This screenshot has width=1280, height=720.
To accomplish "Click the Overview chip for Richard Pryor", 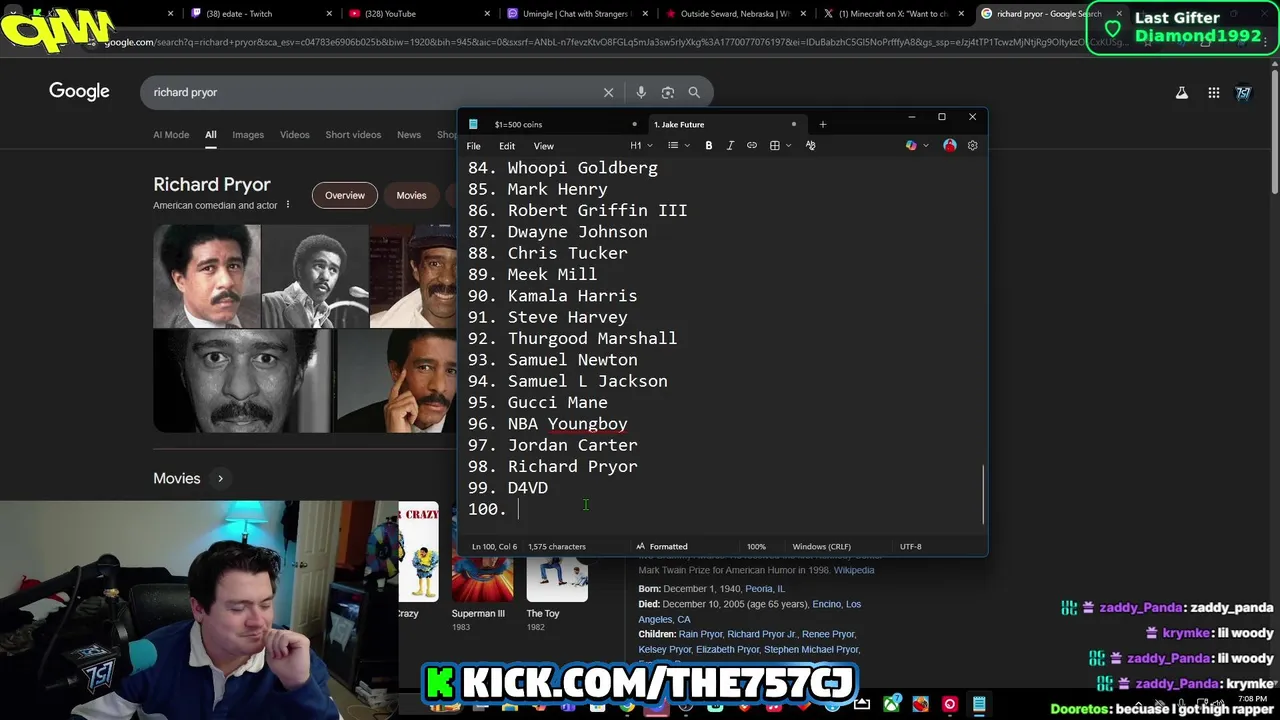I will pos(345,195).
